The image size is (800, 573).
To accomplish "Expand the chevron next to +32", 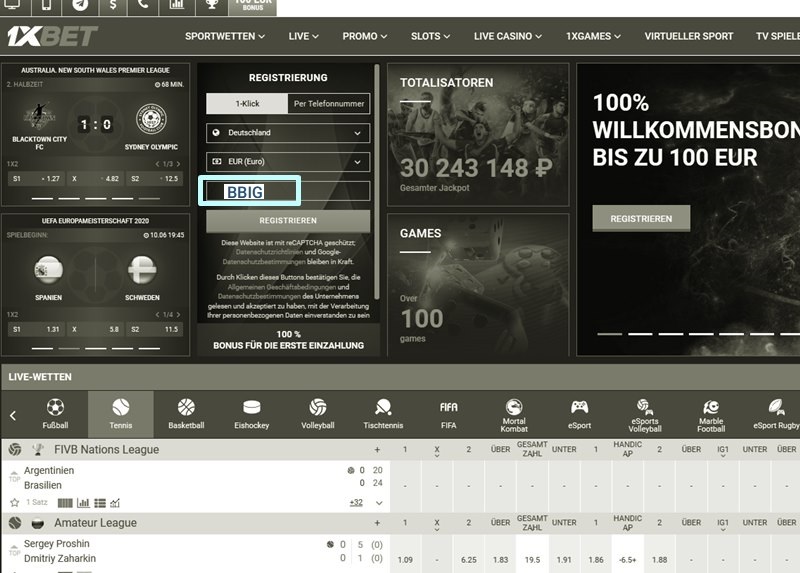I will pyautogui.click(x=379, y=503).
